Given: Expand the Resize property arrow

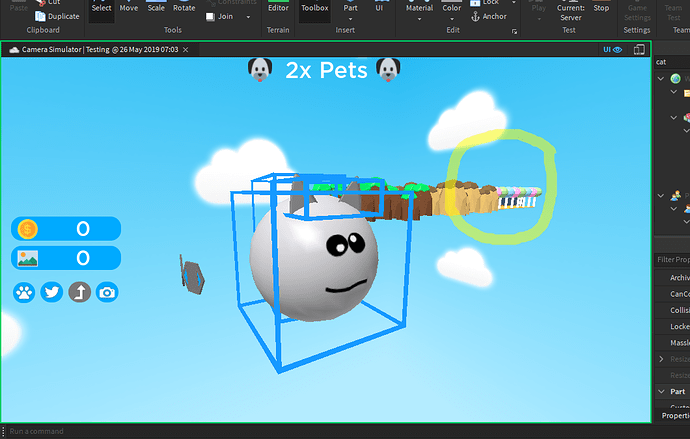Looking at the screenshot, I should pyautogui.click(x=661, y=359).
